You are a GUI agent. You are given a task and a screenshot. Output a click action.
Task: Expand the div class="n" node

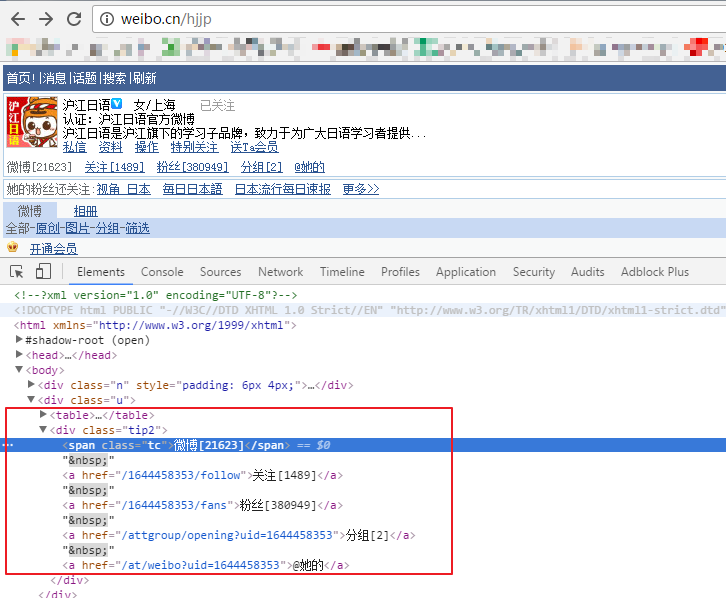31,384
